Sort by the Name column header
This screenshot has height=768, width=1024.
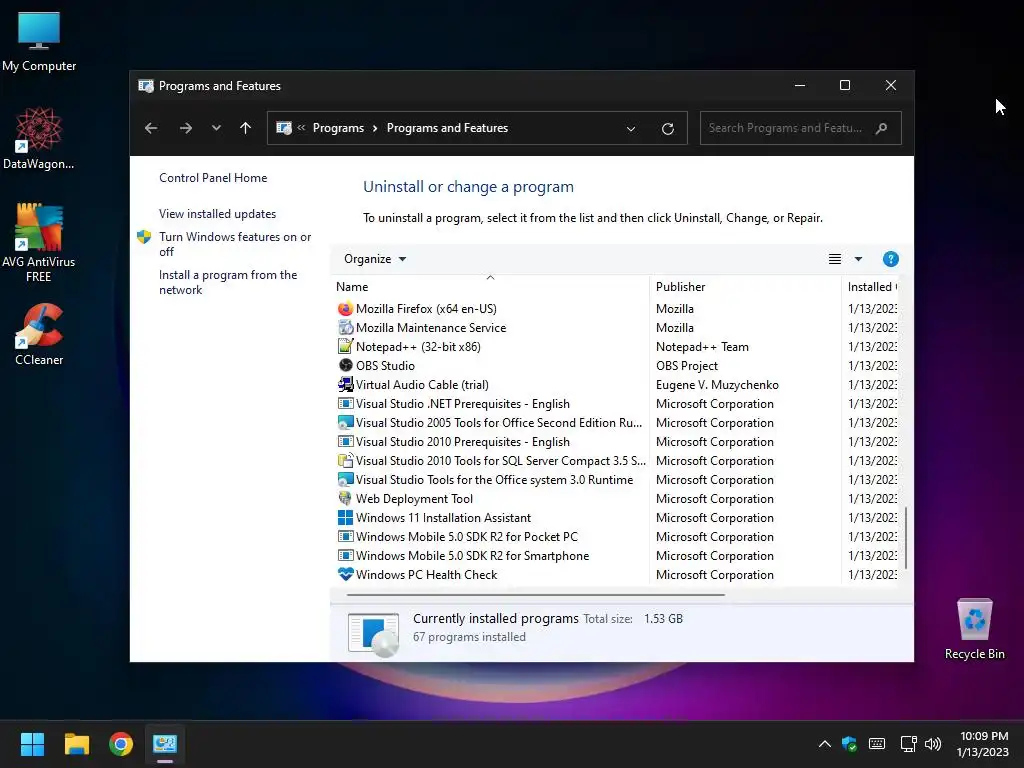coord(491,287)
